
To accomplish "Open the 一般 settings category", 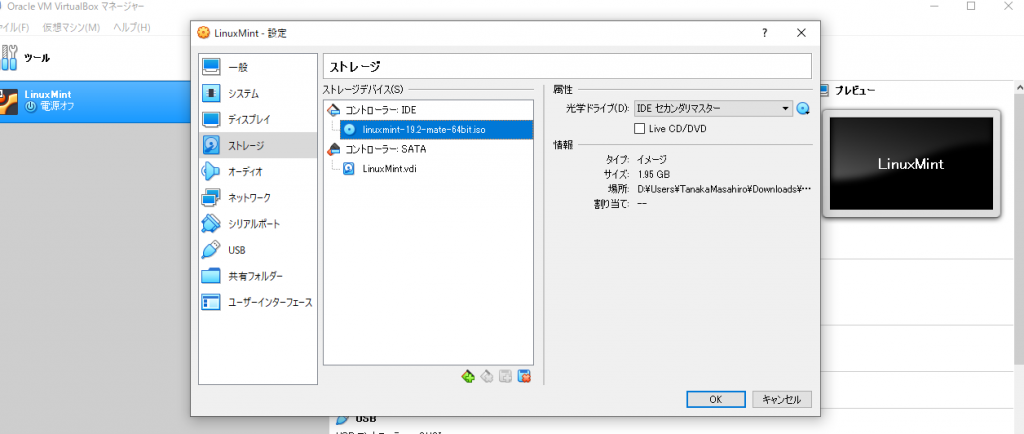I will (x=257, y=67).
